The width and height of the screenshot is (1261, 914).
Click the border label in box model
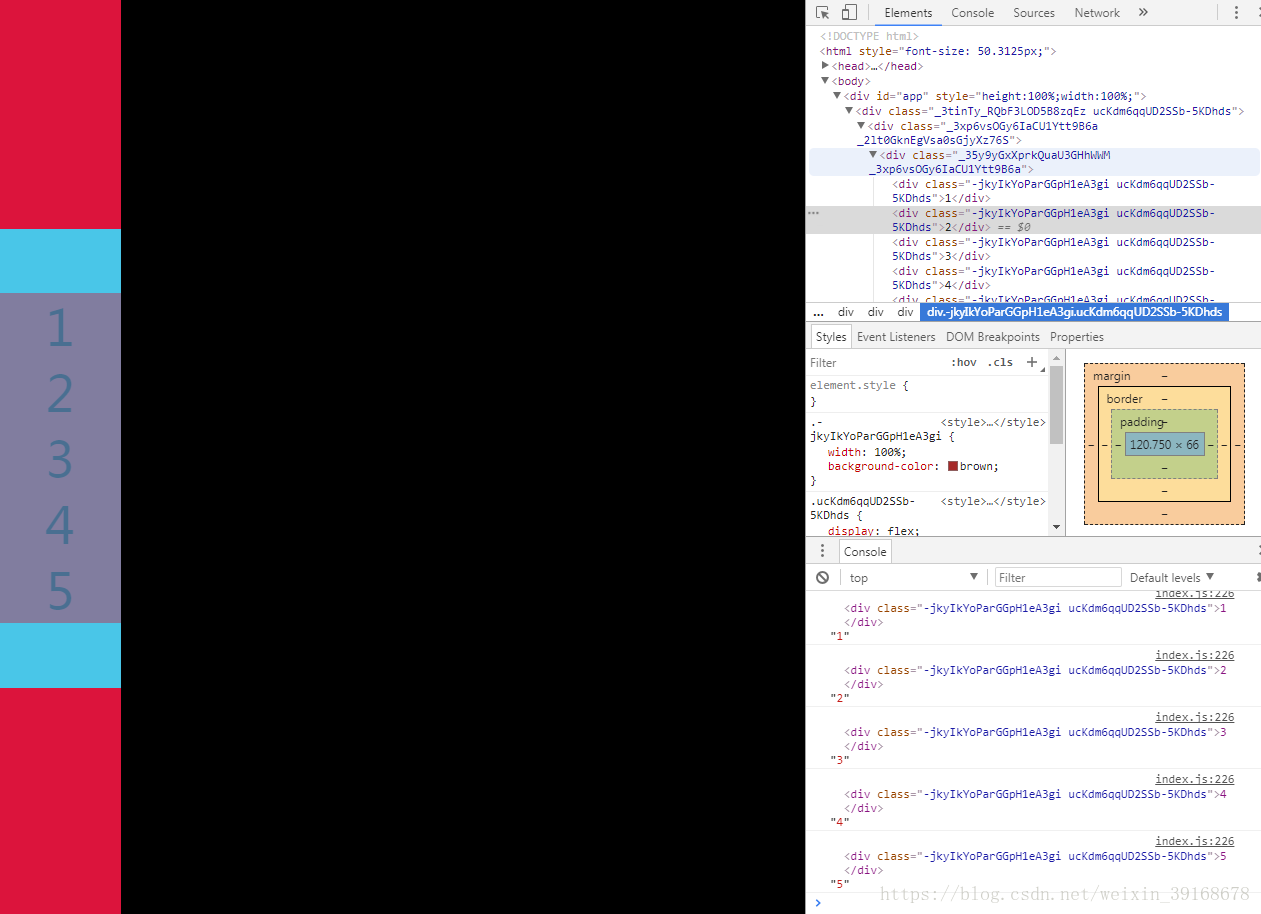pyautogui.click(x=1124, y=399)
